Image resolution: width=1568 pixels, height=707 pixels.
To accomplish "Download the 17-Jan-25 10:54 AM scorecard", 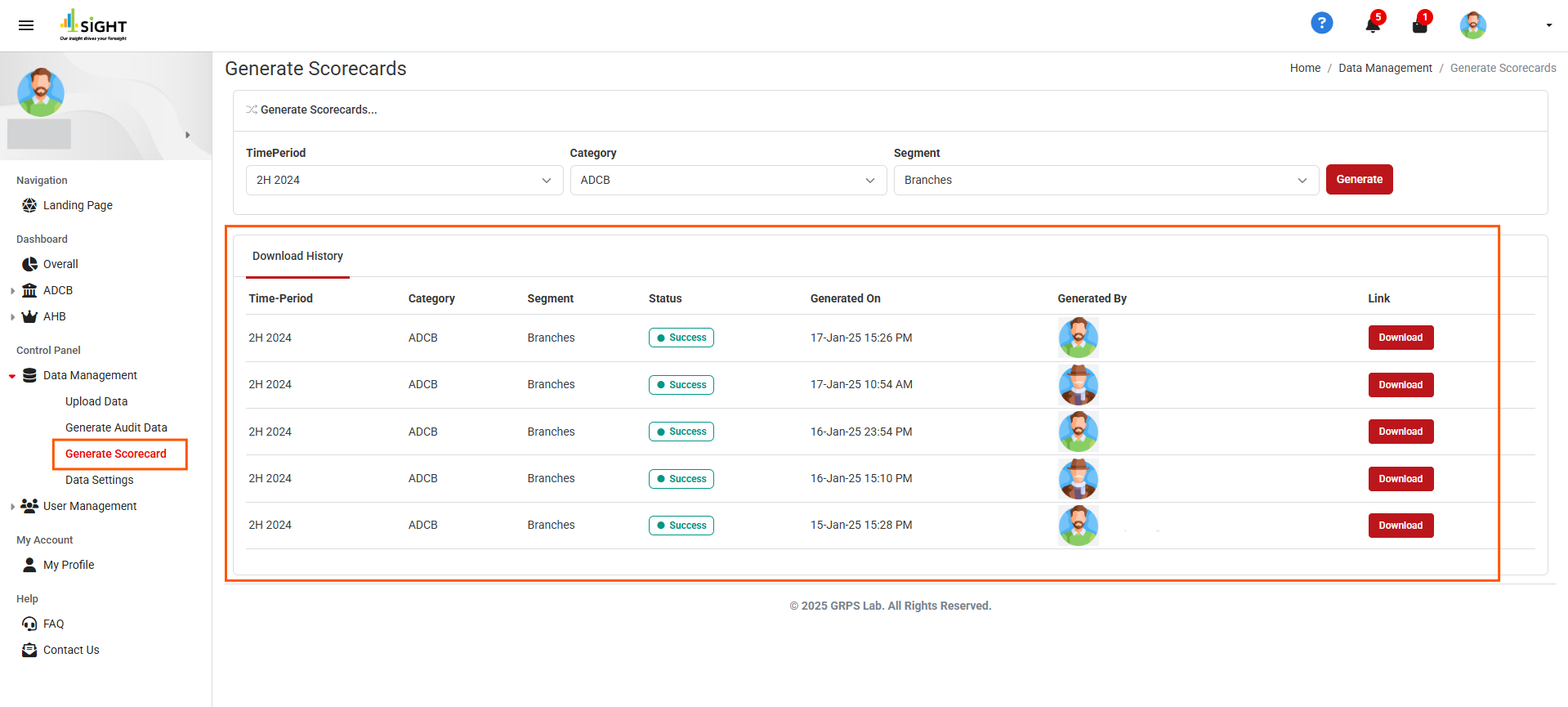I will point(1400,385).
